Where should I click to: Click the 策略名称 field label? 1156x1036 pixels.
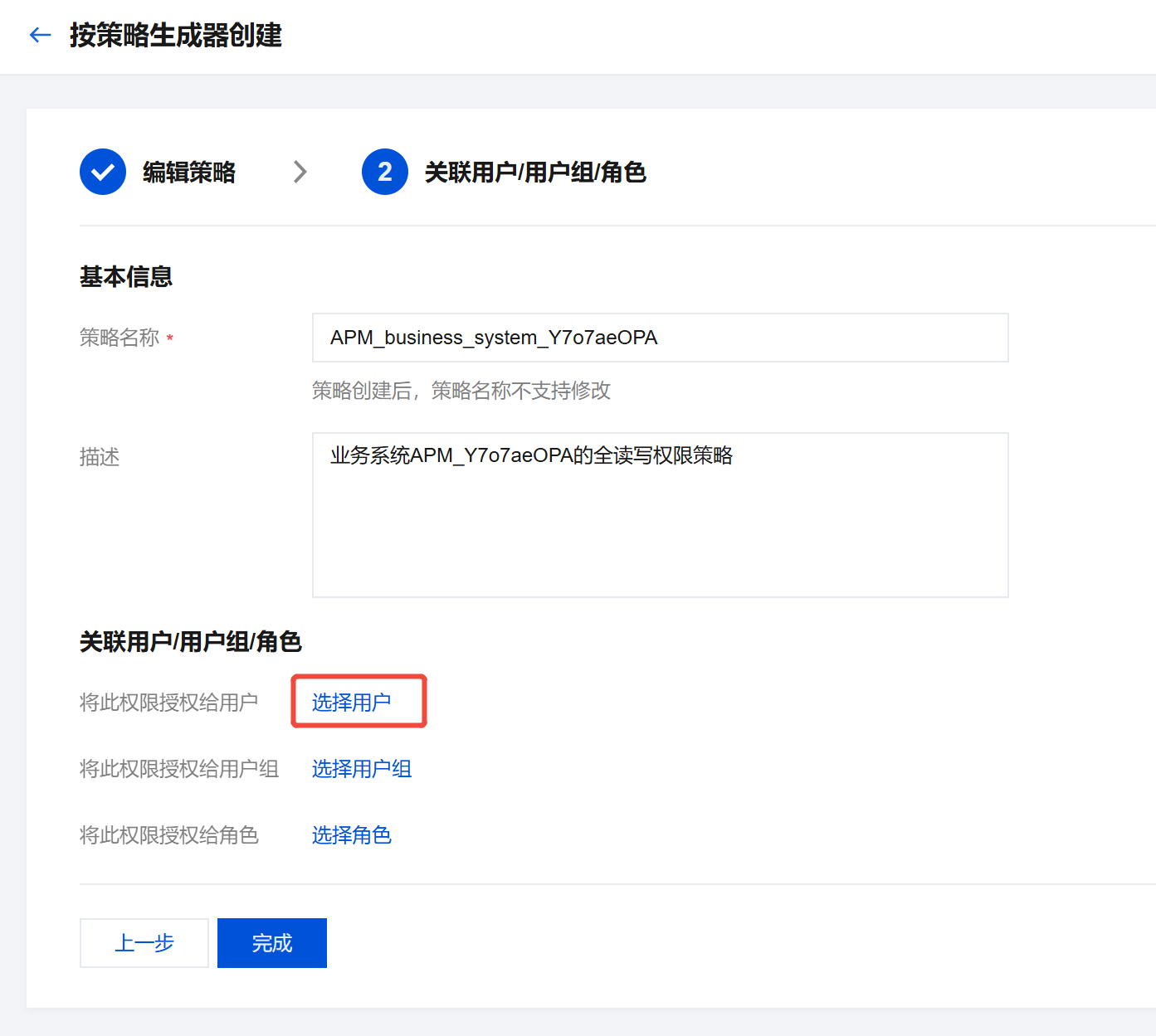(120, 338)
